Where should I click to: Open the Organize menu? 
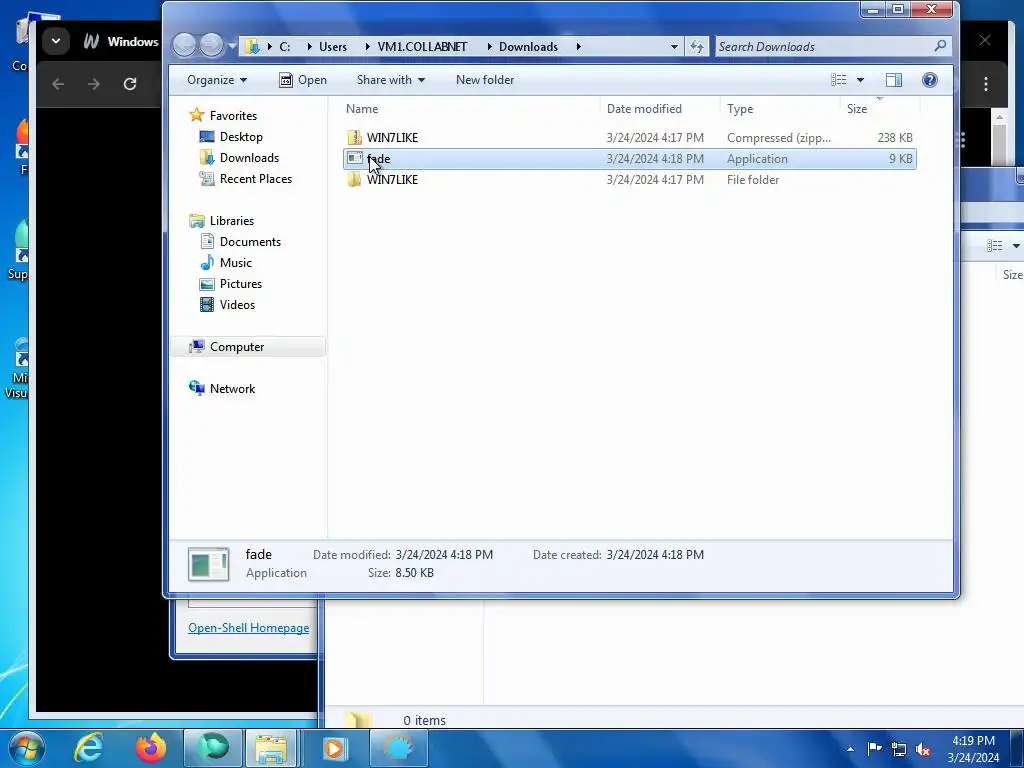click(217, 80)
